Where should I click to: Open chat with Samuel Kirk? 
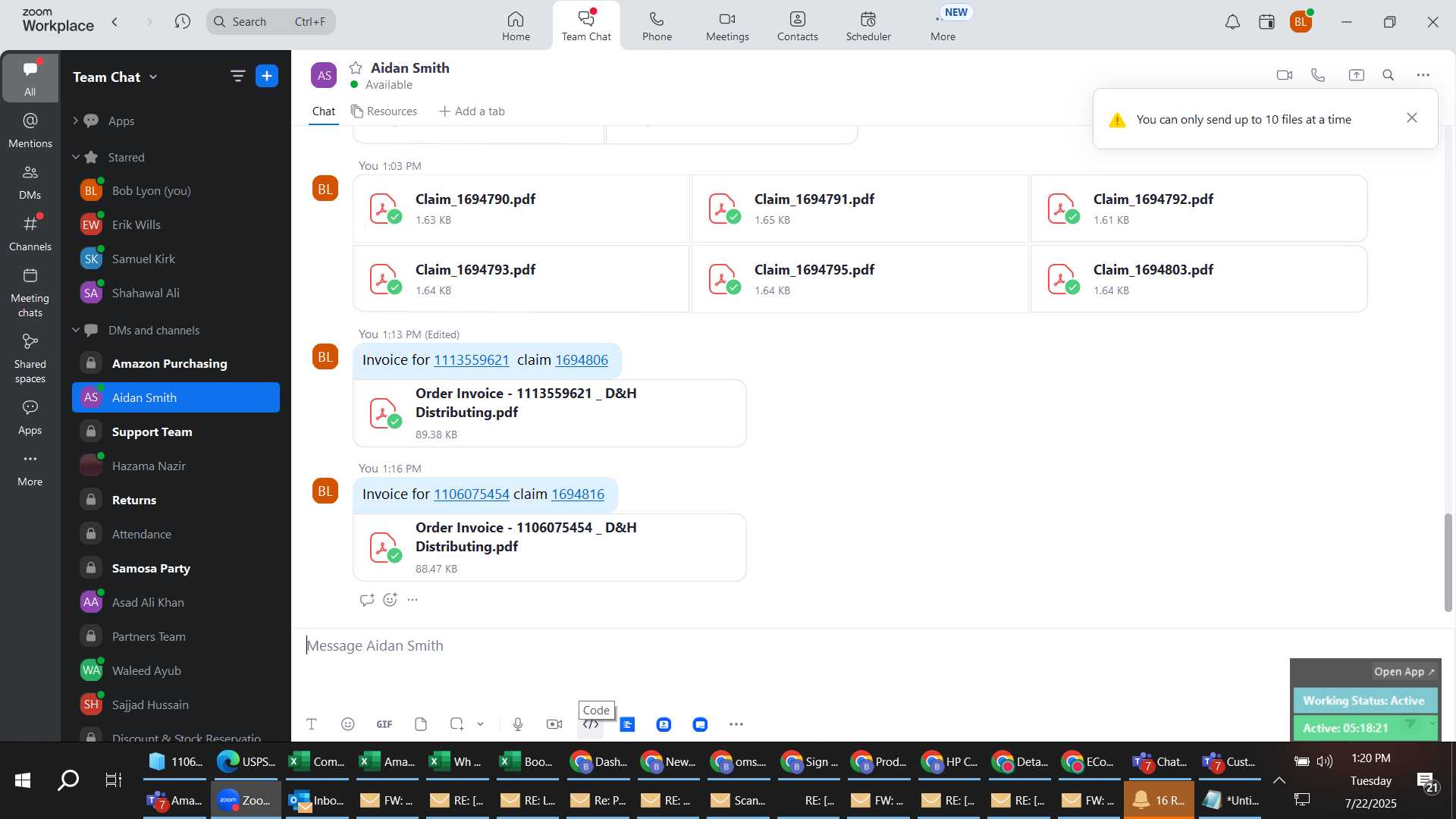(176, 259)
